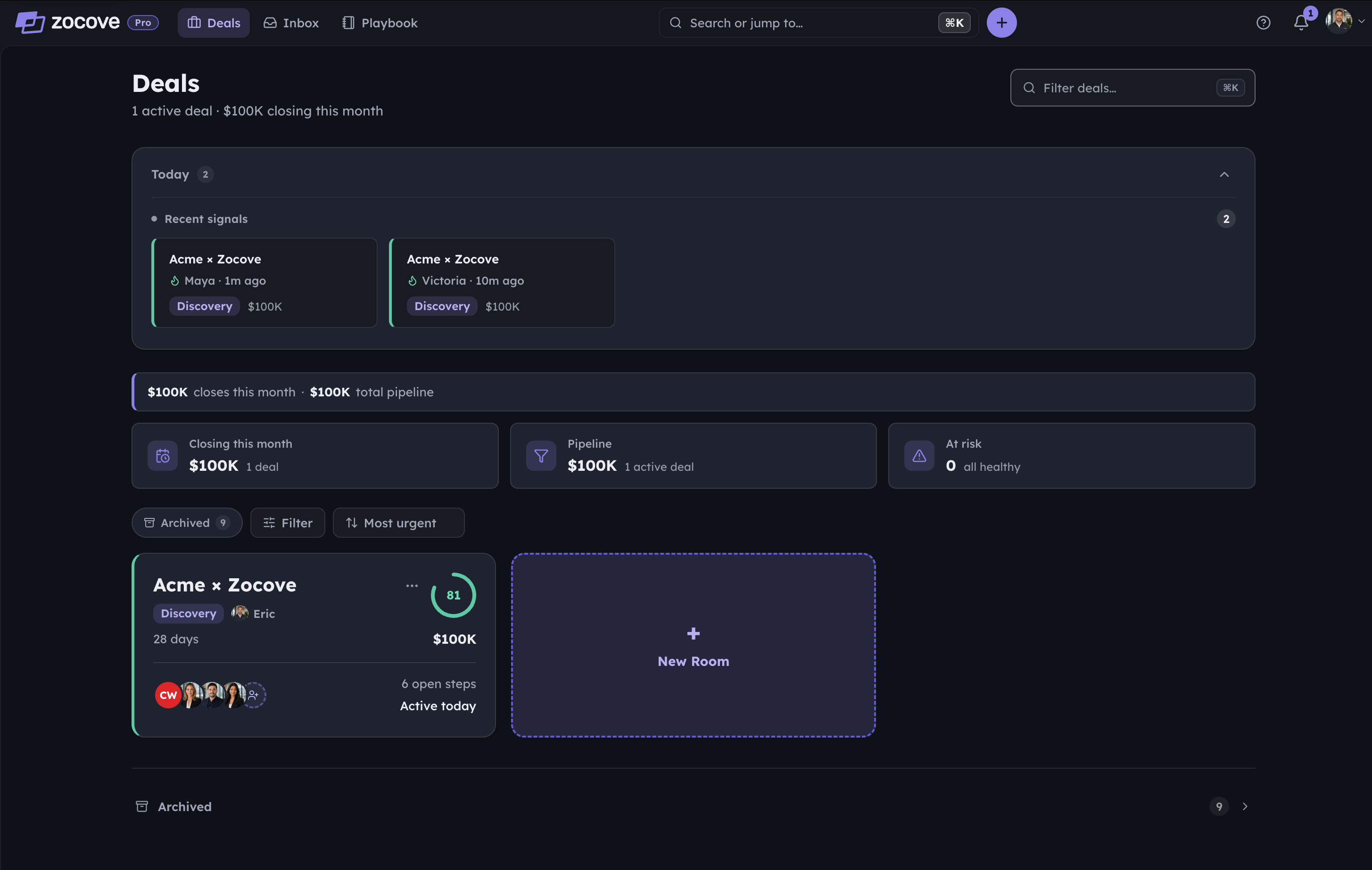Image resolution: width=1372 pixels, height=870 pixels.
Task: Click the Recent signals heading
Action: pyautogui.click(x=206, y=219)
